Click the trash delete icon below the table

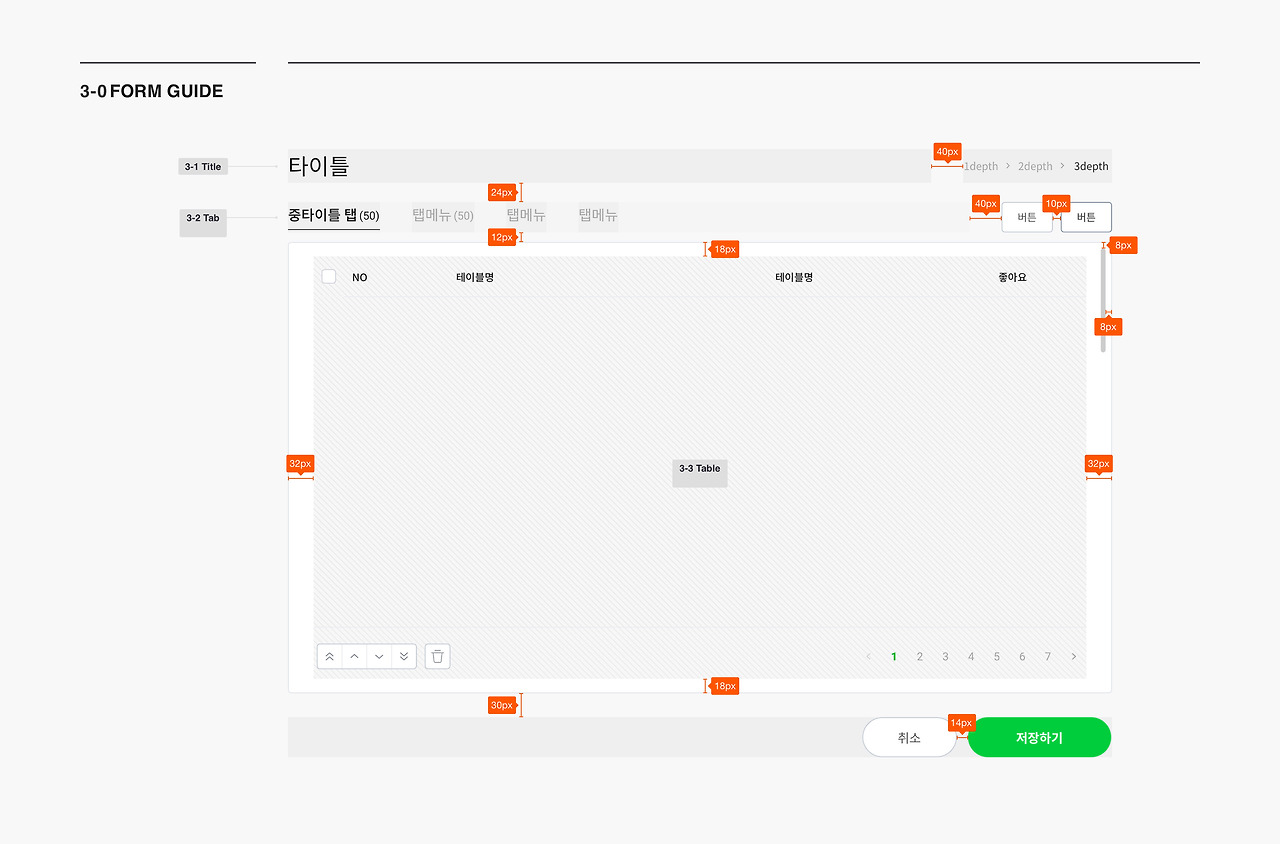click(437, 656)
